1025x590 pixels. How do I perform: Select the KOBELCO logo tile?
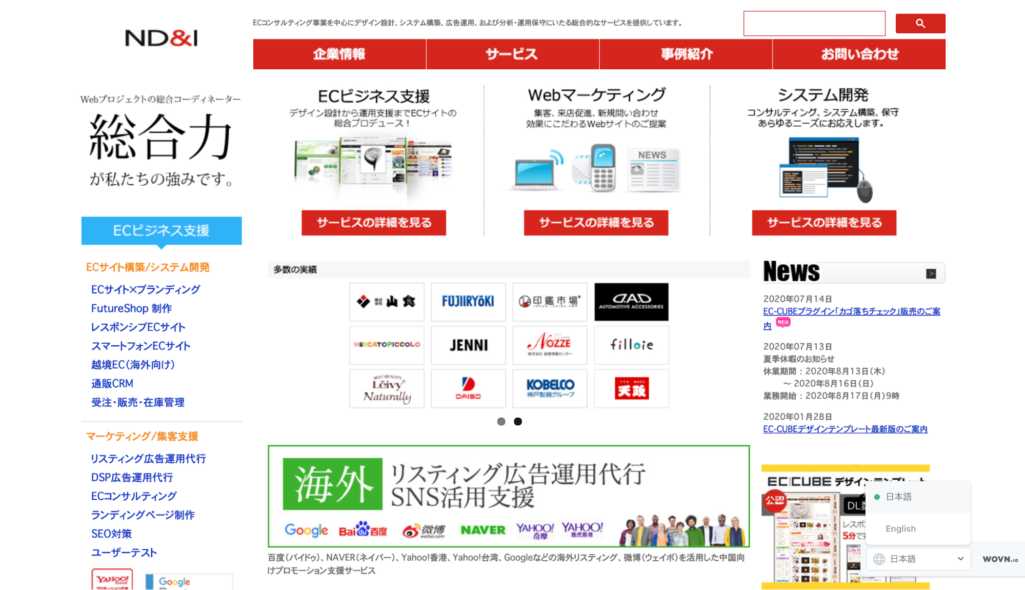point(549,388)
